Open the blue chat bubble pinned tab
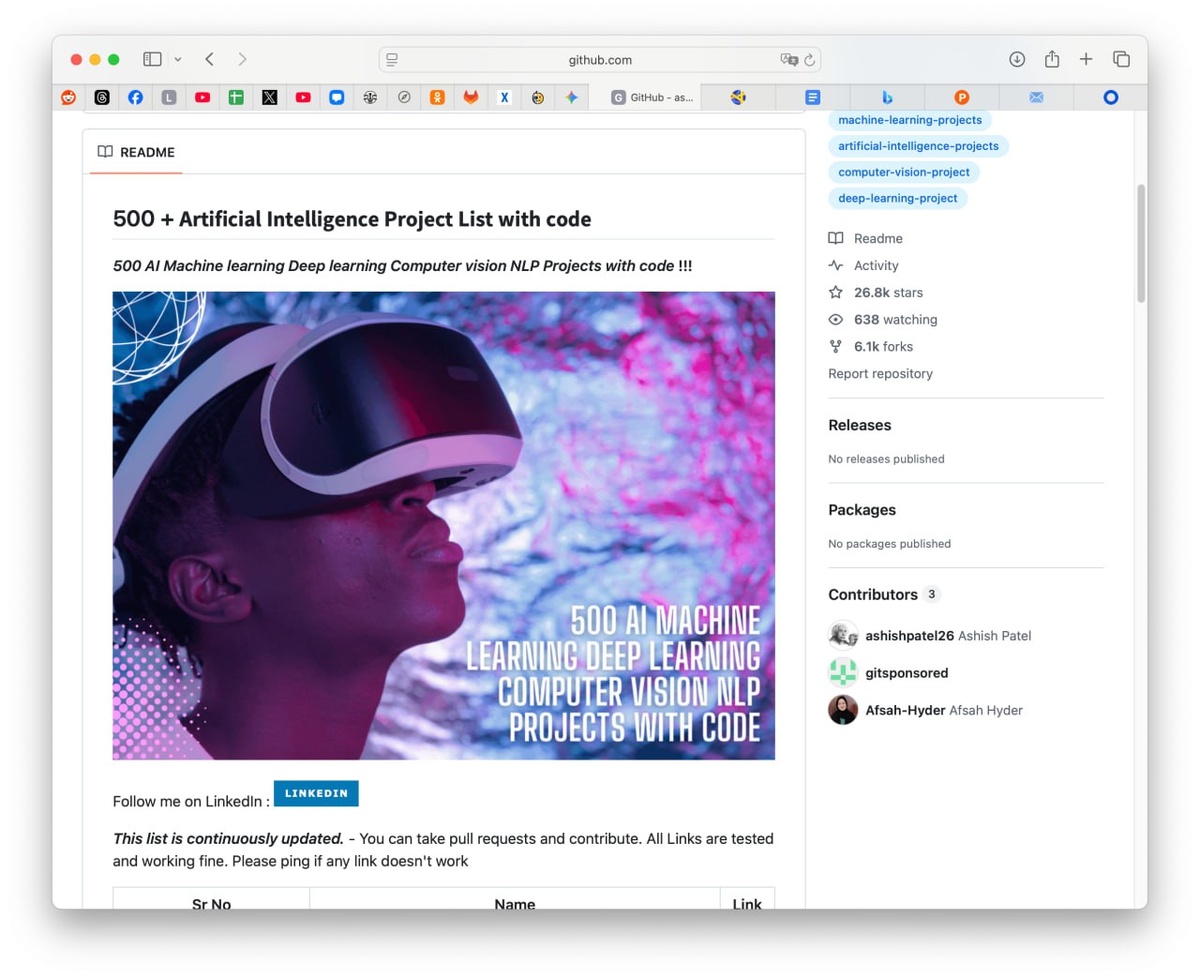The image size is (1200, 978). (x=337, y=97)
